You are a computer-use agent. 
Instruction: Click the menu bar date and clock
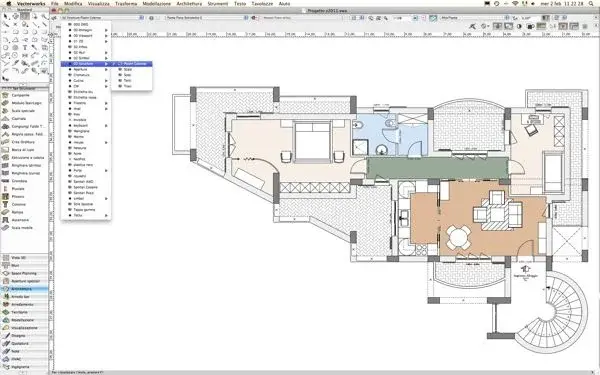pos(561,3)
